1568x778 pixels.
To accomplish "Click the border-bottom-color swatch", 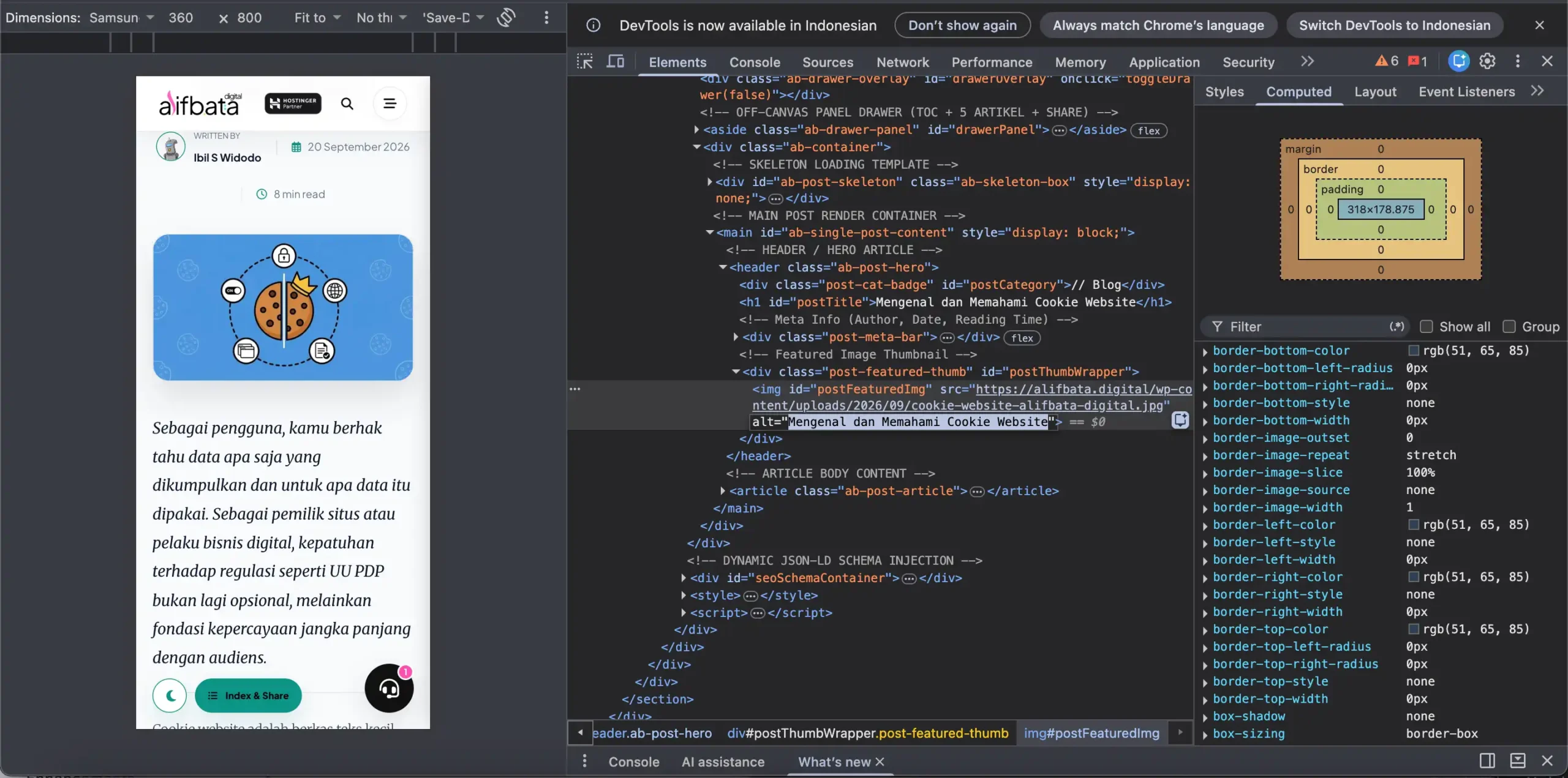I will [1414, 351].
